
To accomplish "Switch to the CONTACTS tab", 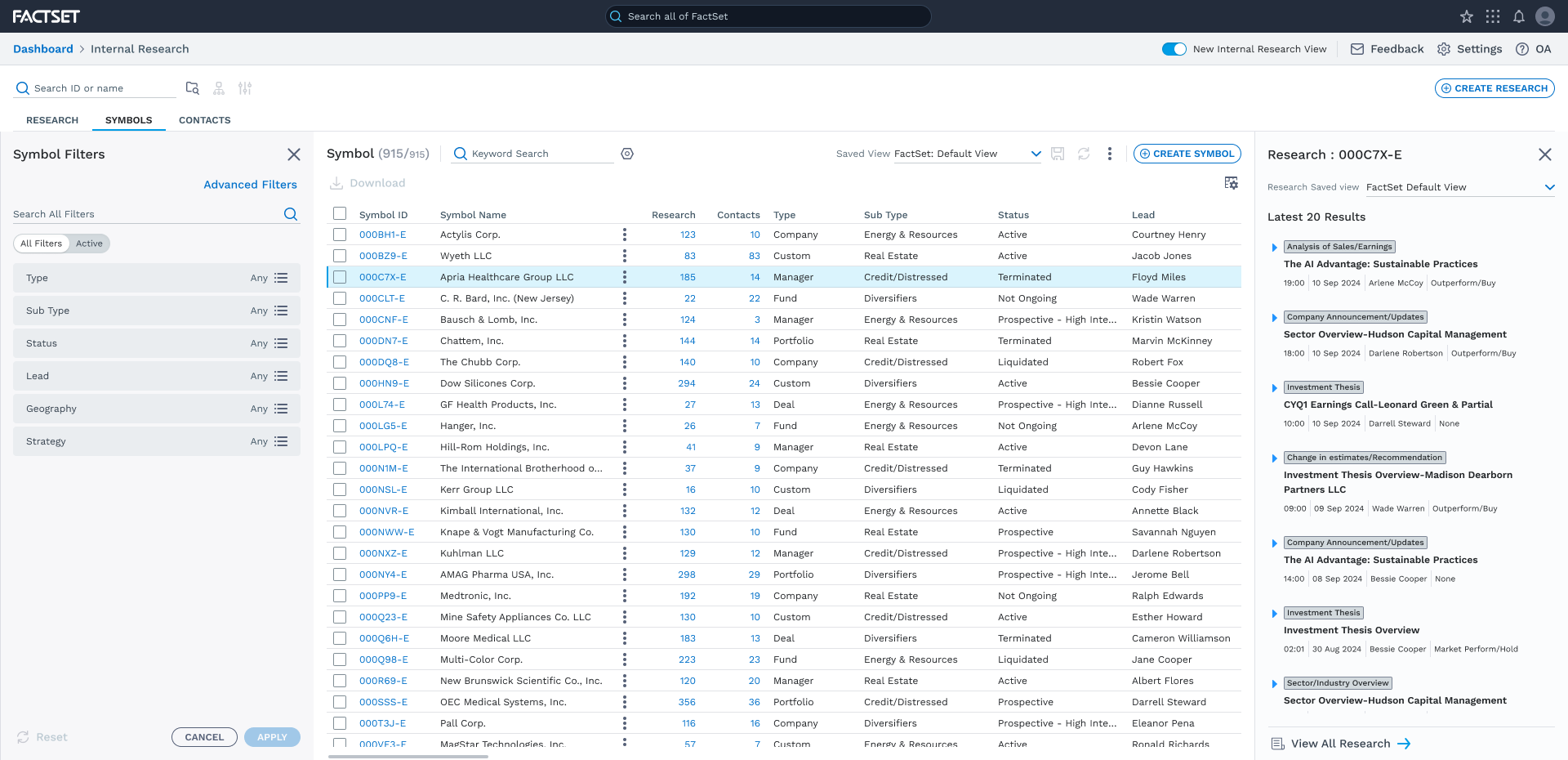I will 205,120.
